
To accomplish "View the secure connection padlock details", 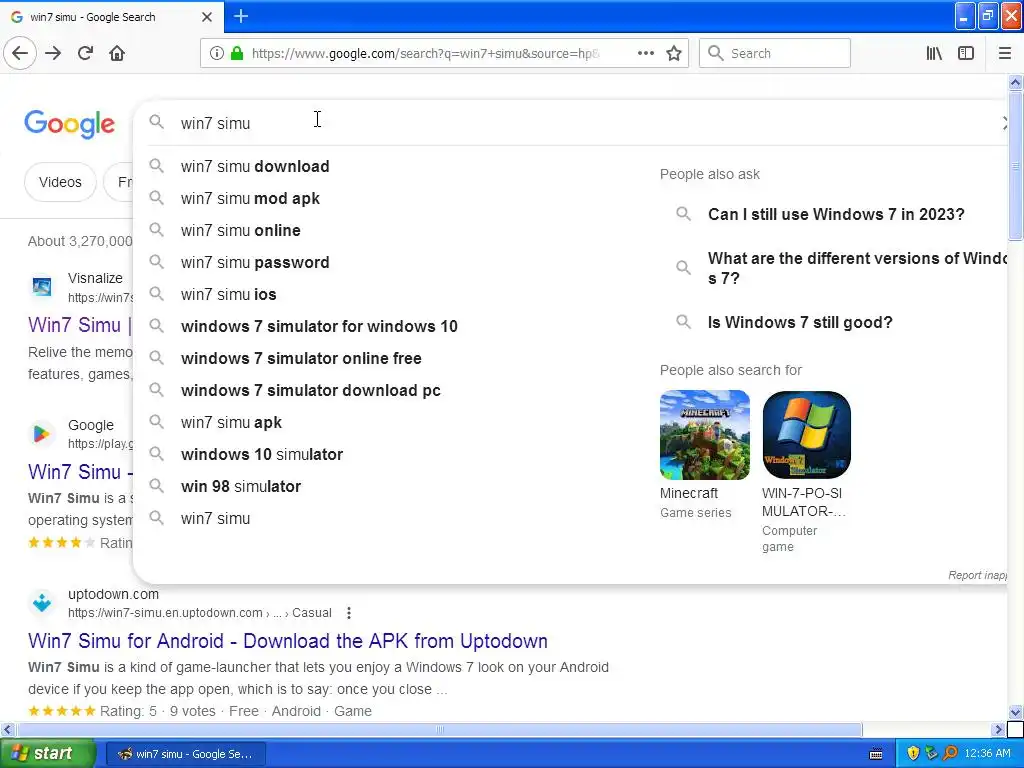I will (237, 53).
